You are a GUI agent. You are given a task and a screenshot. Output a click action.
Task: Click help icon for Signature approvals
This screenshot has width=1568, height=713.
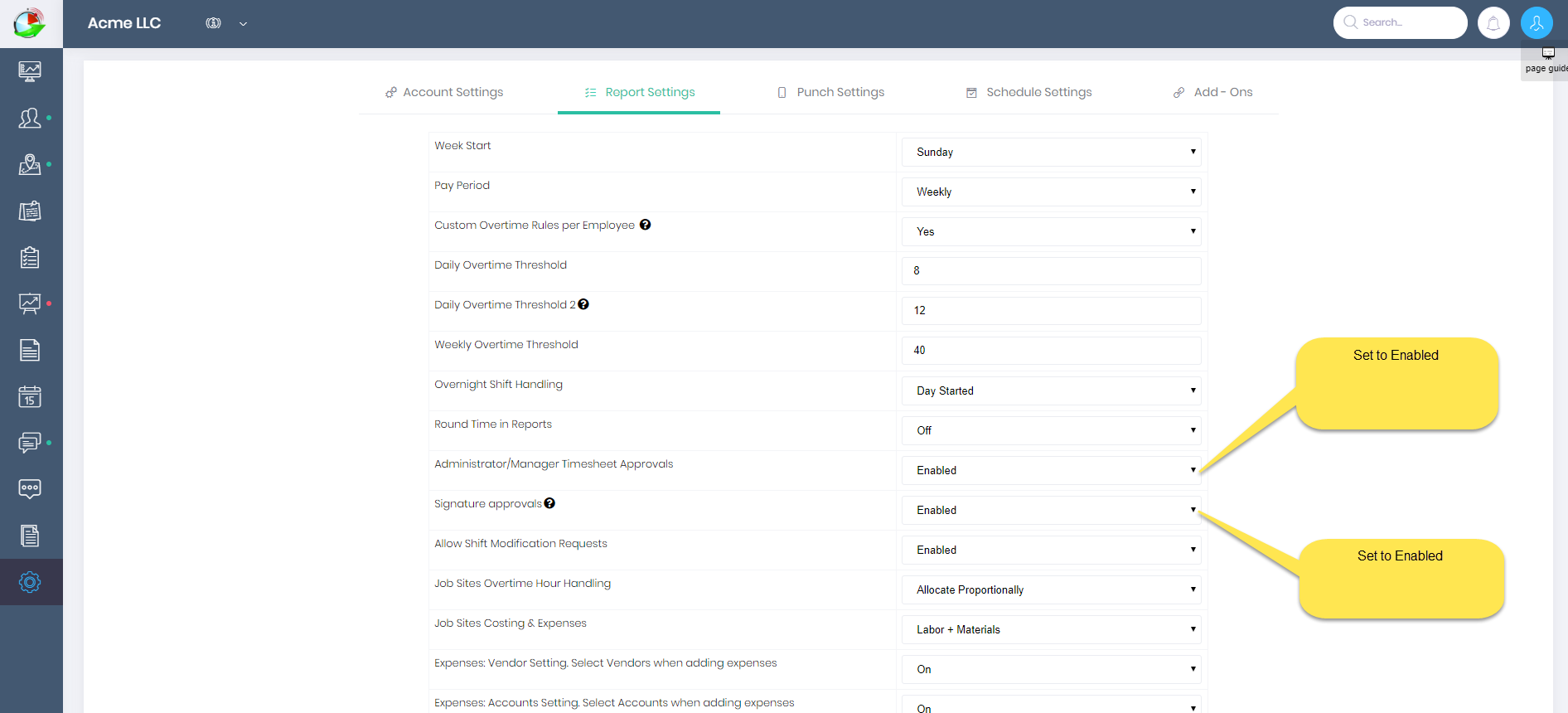point(549,503)
